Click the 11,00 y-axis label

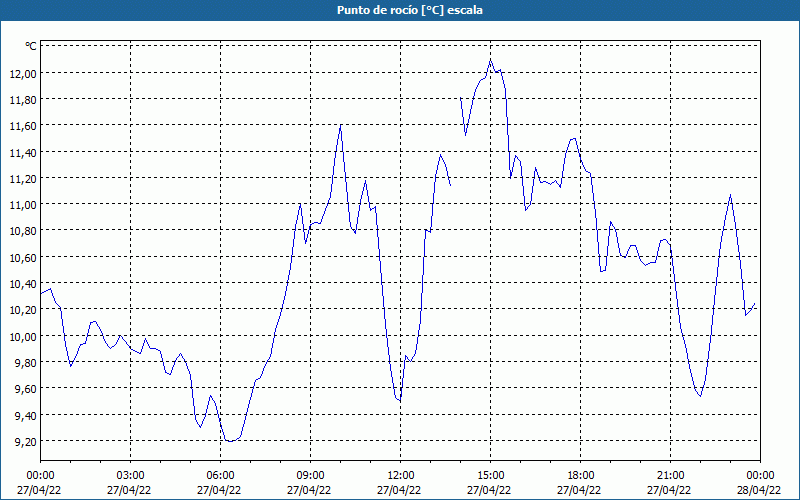tap(23, 205)
